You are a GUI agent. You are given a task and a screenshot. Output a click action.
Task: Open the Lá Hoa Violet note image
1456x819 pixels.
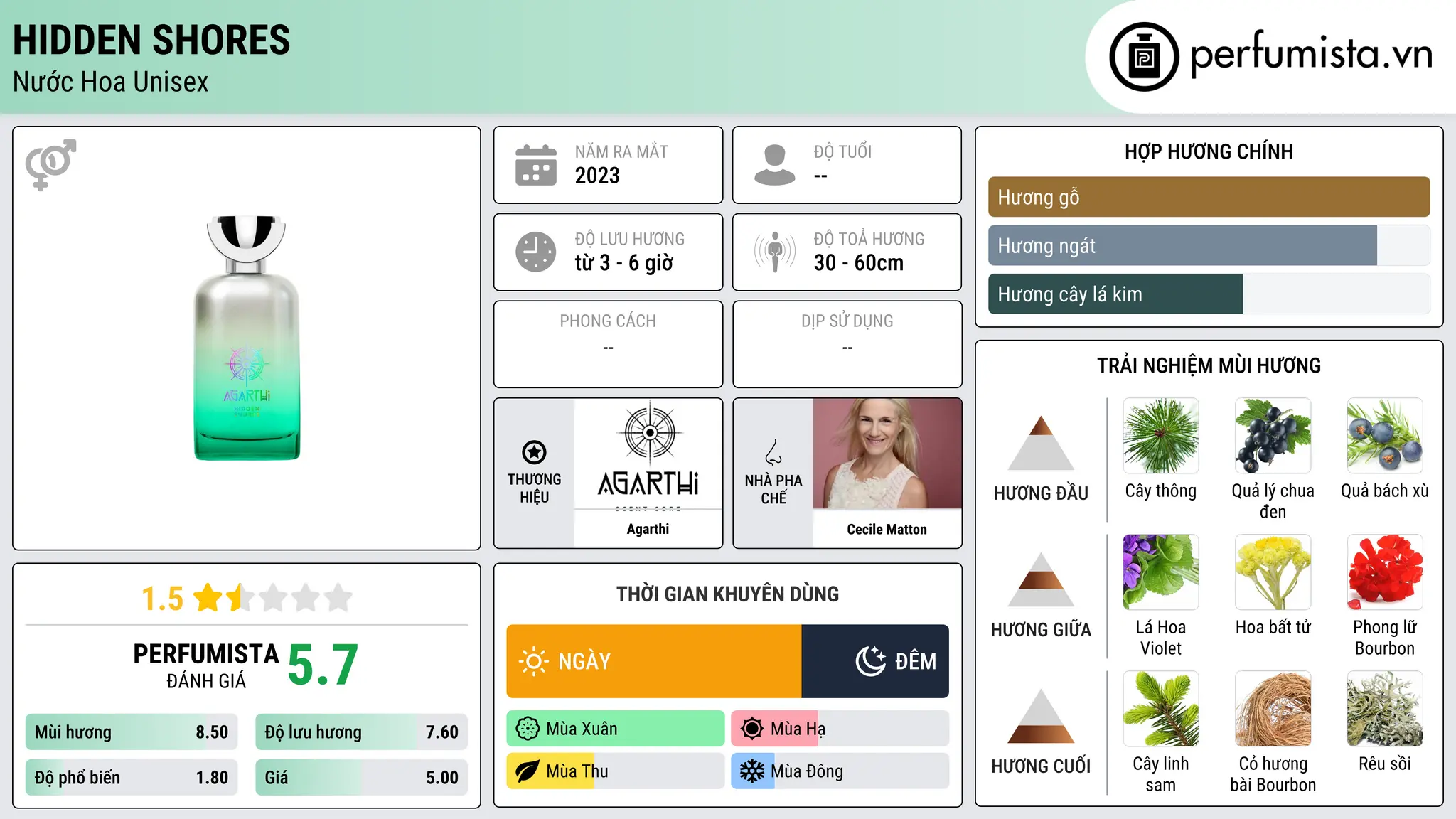1161,572
